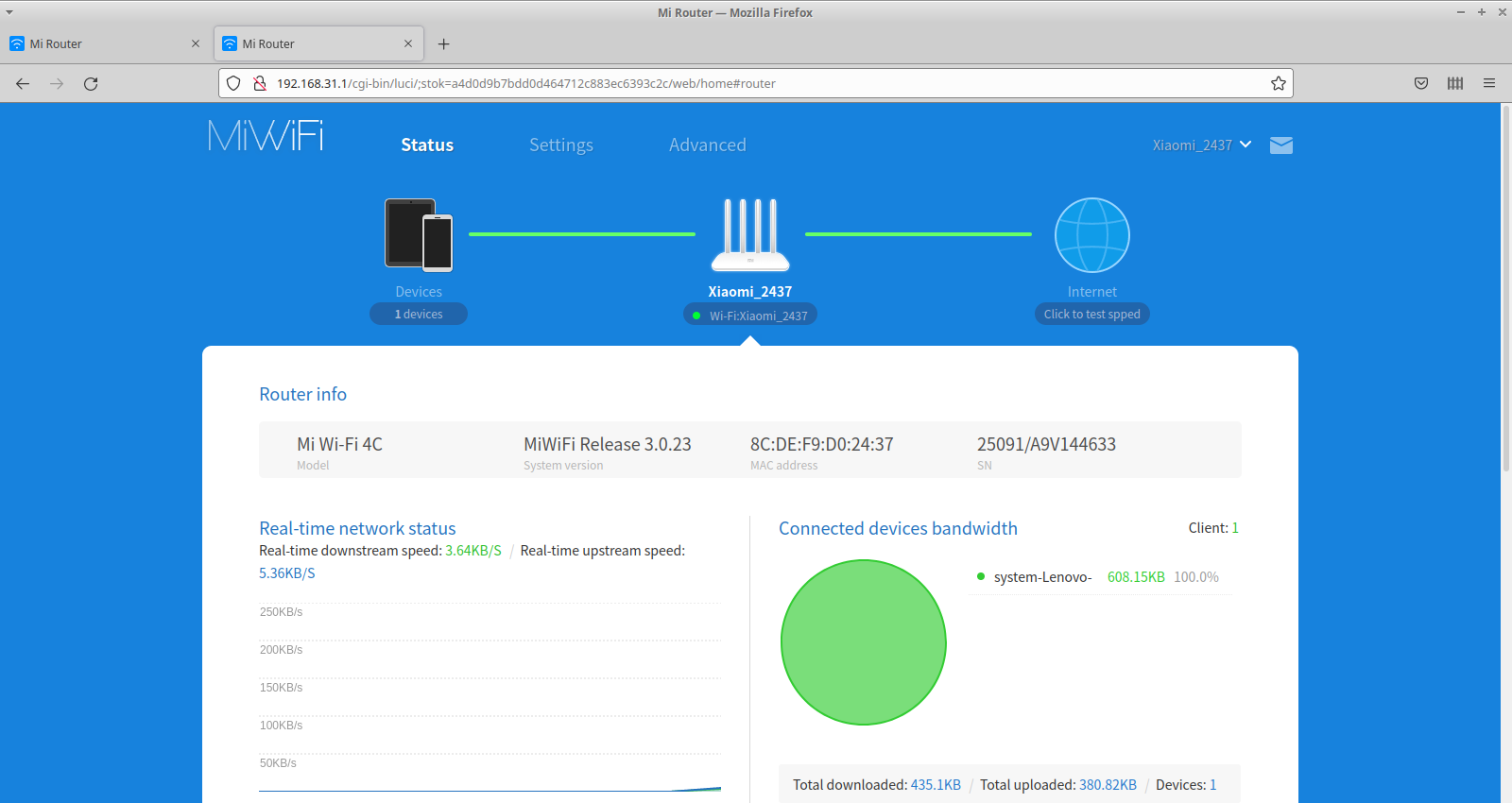Click the Real-time network status heading
This screenshot has height=803, width=1512.
357,528
